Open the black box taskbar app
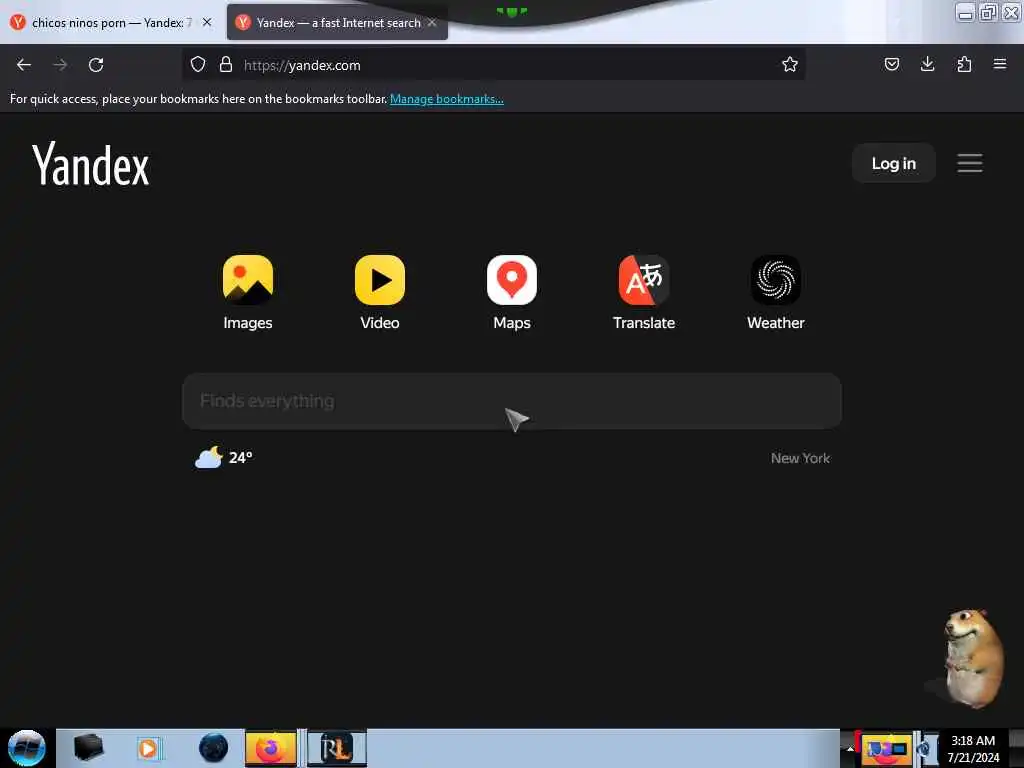Viewport: 1024px width, 768px height. pyautogui.click(x=89, y=748)
